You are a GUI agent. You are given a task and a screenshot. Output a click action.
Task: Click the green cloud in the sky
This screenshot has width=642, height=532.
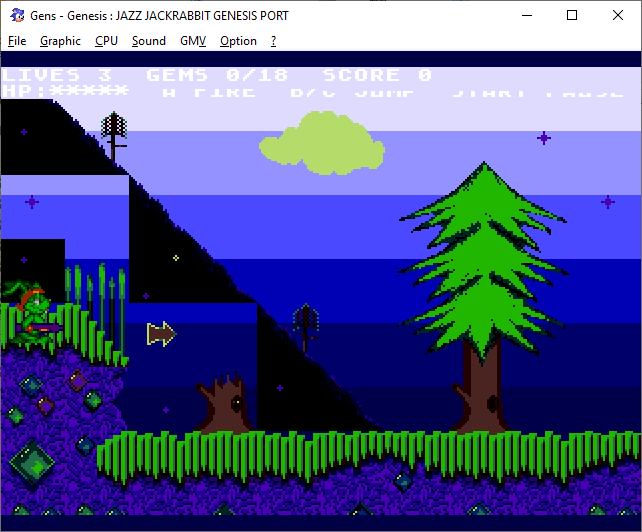[322, 143]
